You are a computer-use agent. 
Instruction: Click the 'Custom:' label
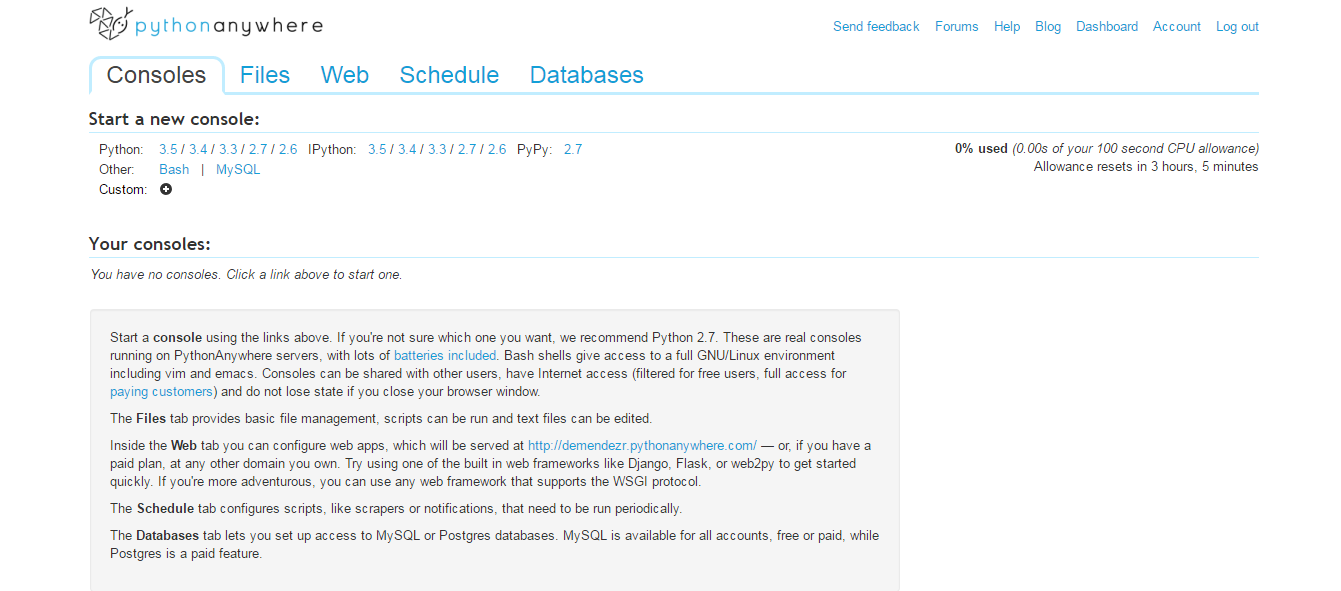pyautogui.click(x=123, y=189)
